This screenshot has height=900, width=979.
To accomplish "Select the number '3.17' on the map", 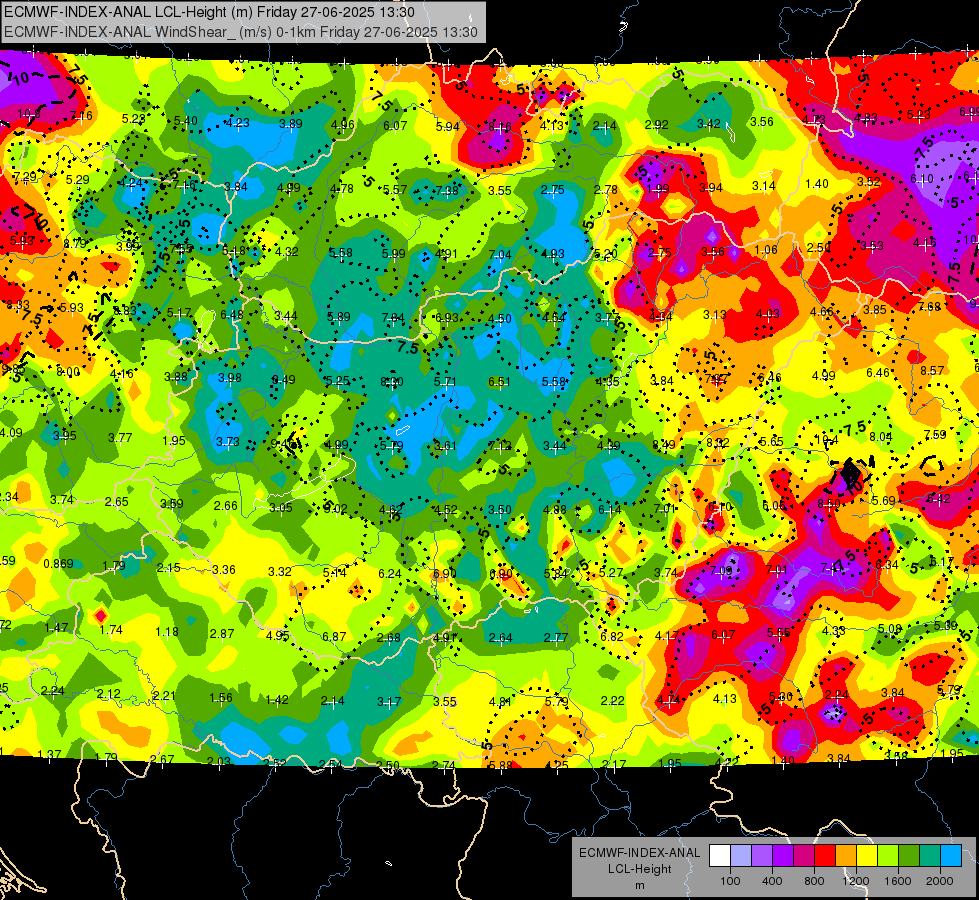I will tap(388, 701).
